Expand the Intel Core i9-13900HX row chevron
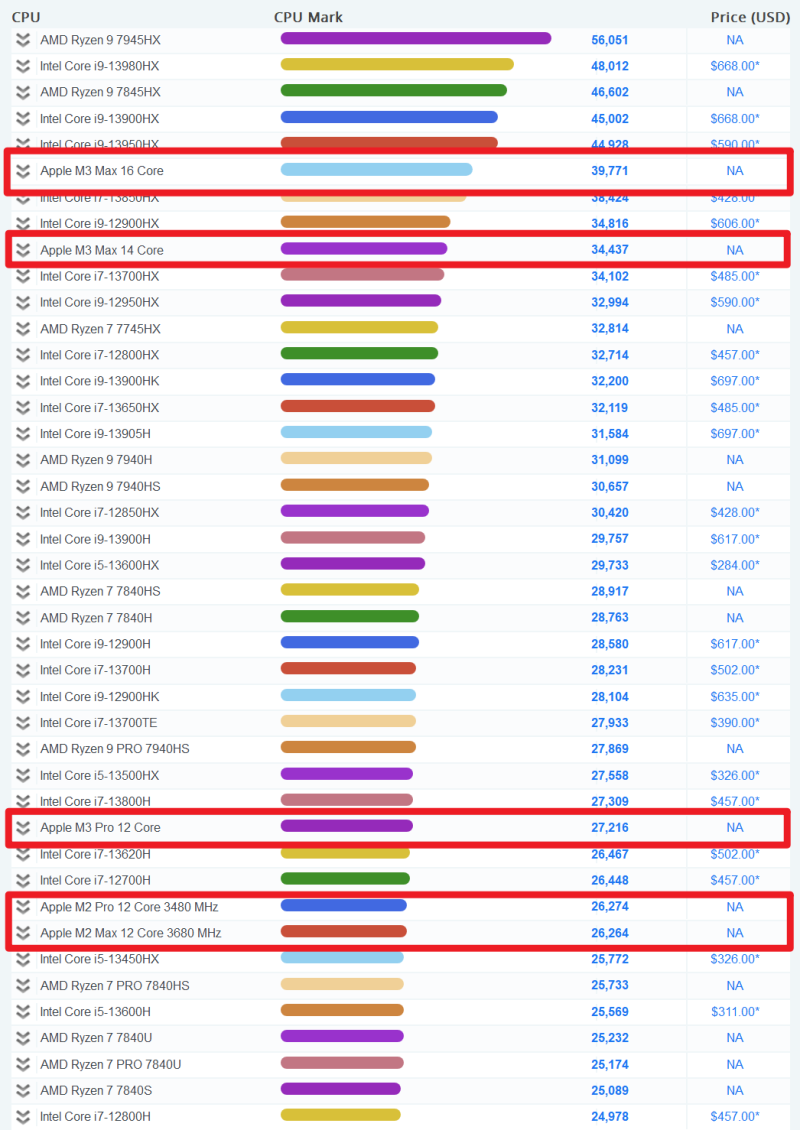 coord(23,119)
